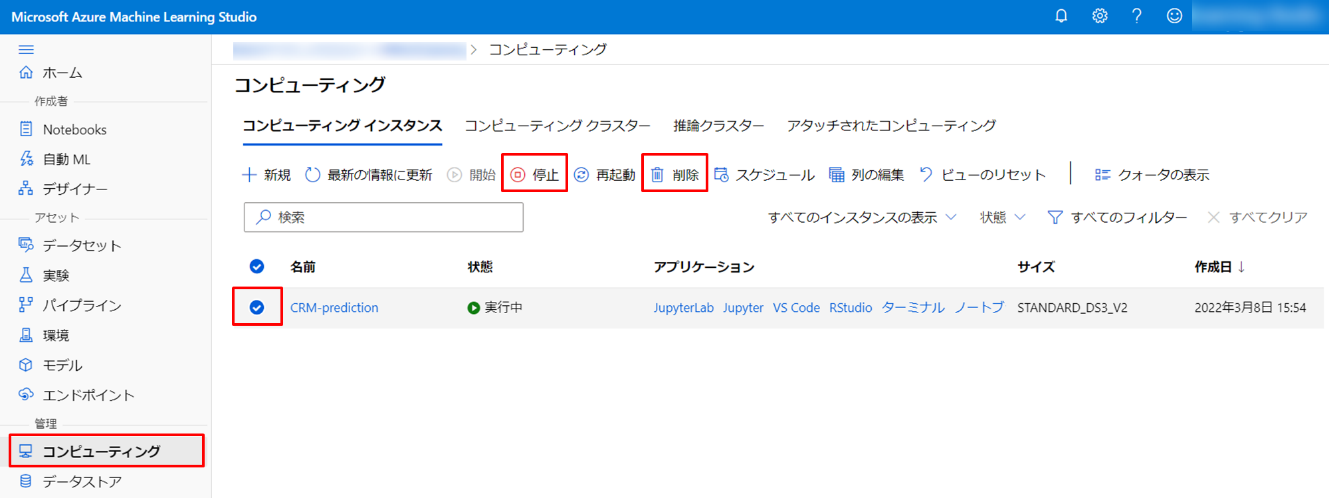
Task: Restart the instance with 再起動 button
Action: pyautogui.click(x=604, y=175)
